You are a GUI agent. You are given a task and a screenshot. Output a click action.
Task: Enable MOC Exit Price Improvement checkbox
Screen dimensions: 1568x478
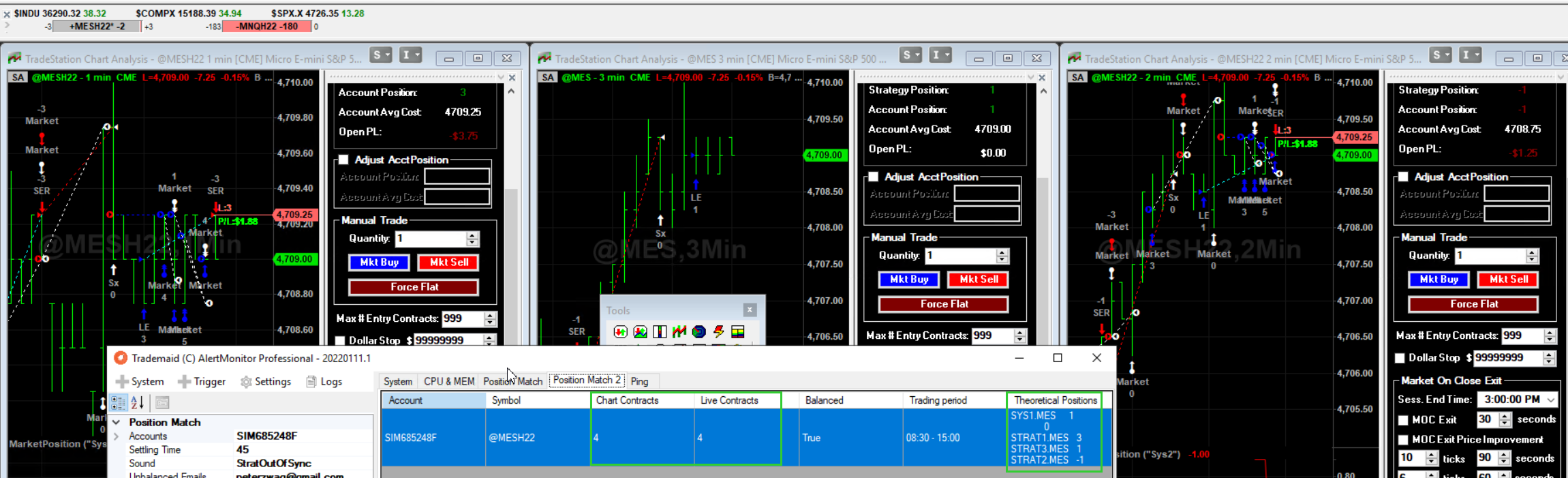coord(1404,440)
